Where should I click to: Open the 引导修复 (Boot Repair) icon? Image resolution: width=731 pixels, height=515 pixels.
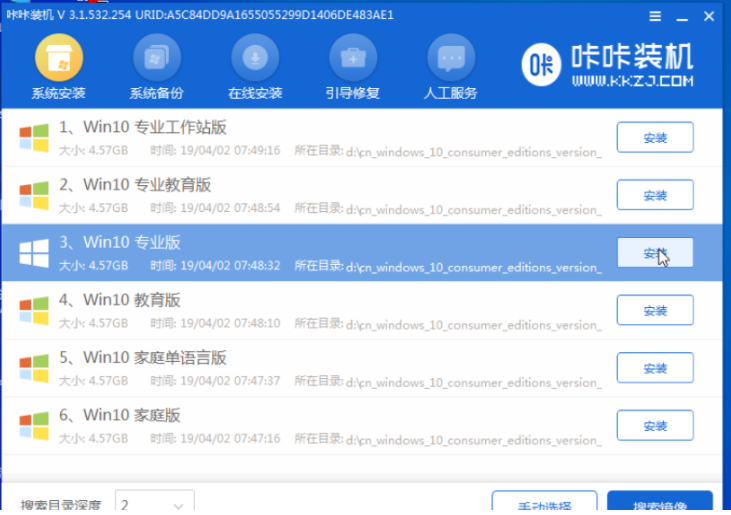pyautogui.click(x=353, y=58)
